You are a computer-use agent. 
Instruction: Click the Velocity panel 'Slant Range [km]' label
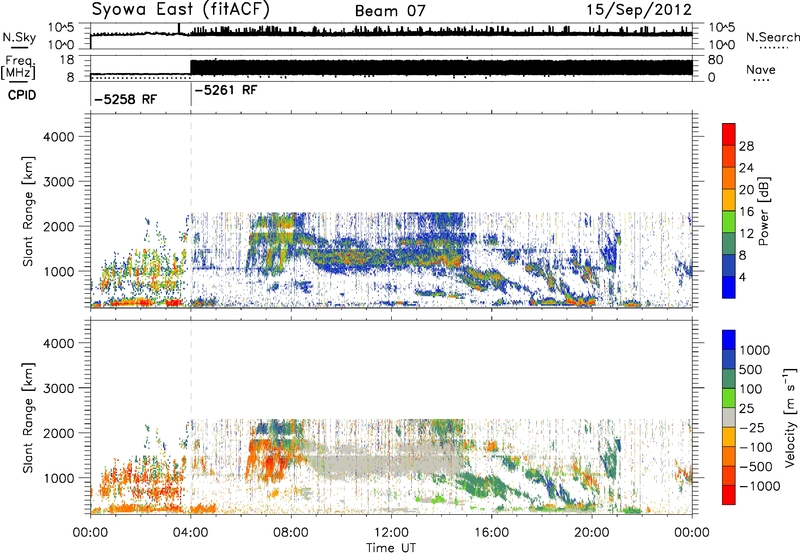tap(28, 418)
